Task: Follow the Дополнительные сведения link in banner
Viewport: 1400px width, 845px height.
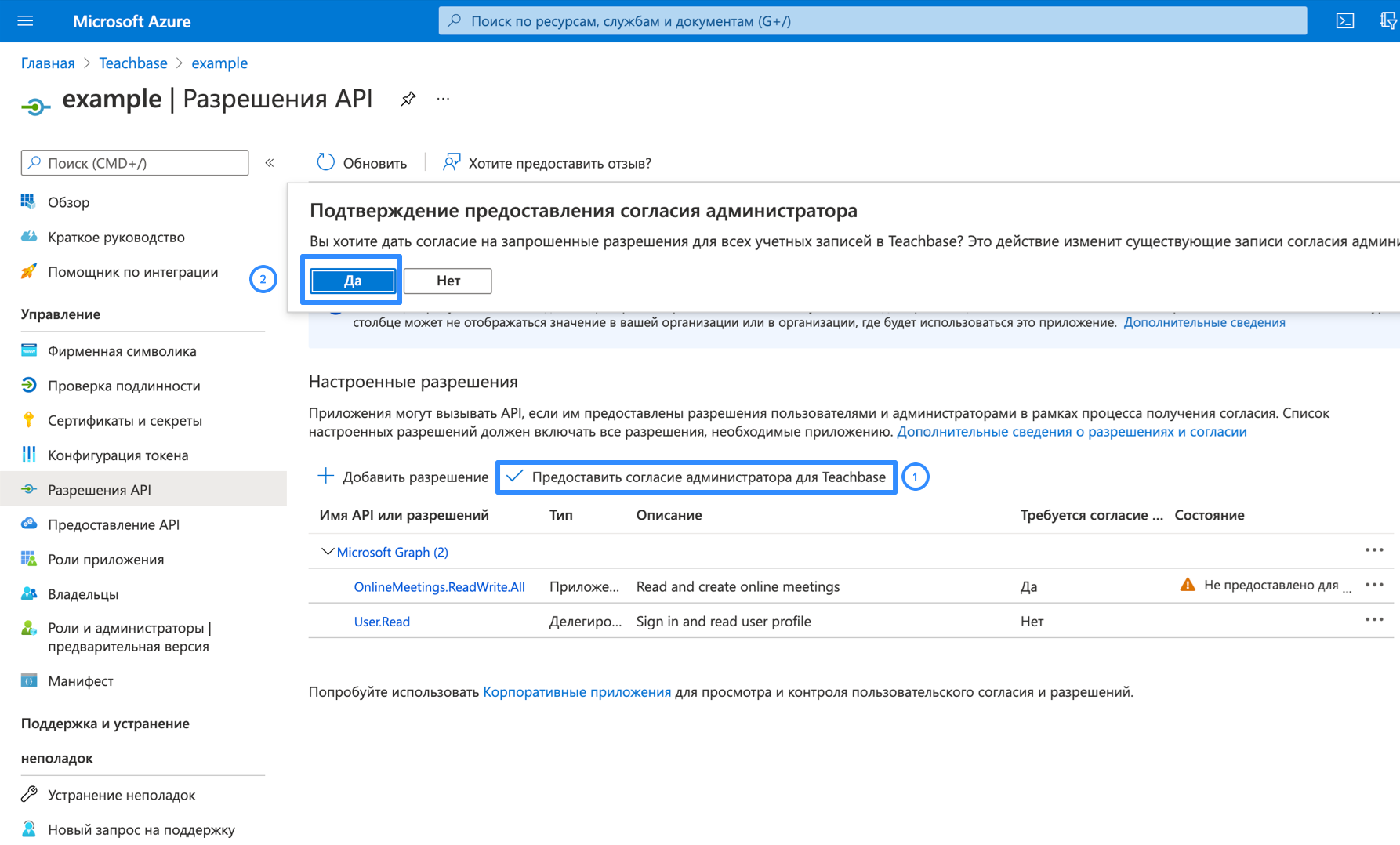Action: pos(1204,322)
